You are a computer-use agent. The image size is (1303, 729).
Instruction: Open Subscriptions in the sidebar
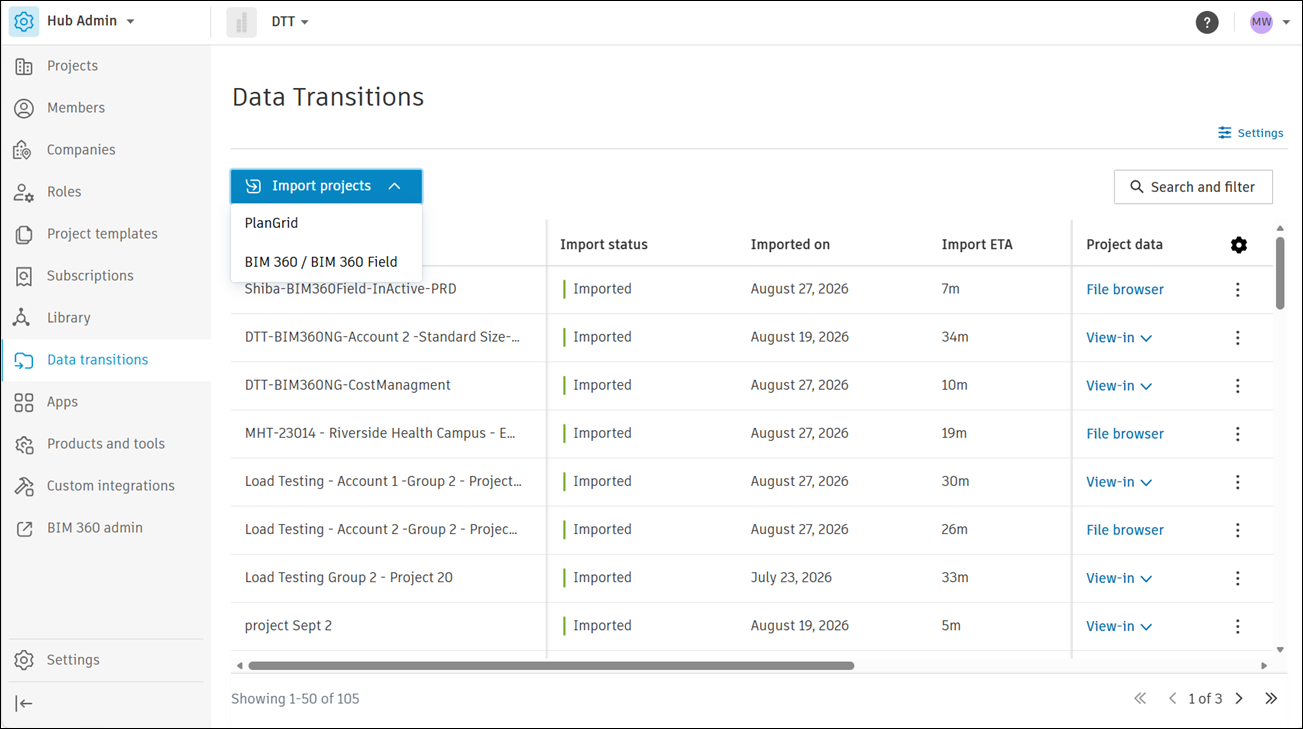[x=90, y=276]
